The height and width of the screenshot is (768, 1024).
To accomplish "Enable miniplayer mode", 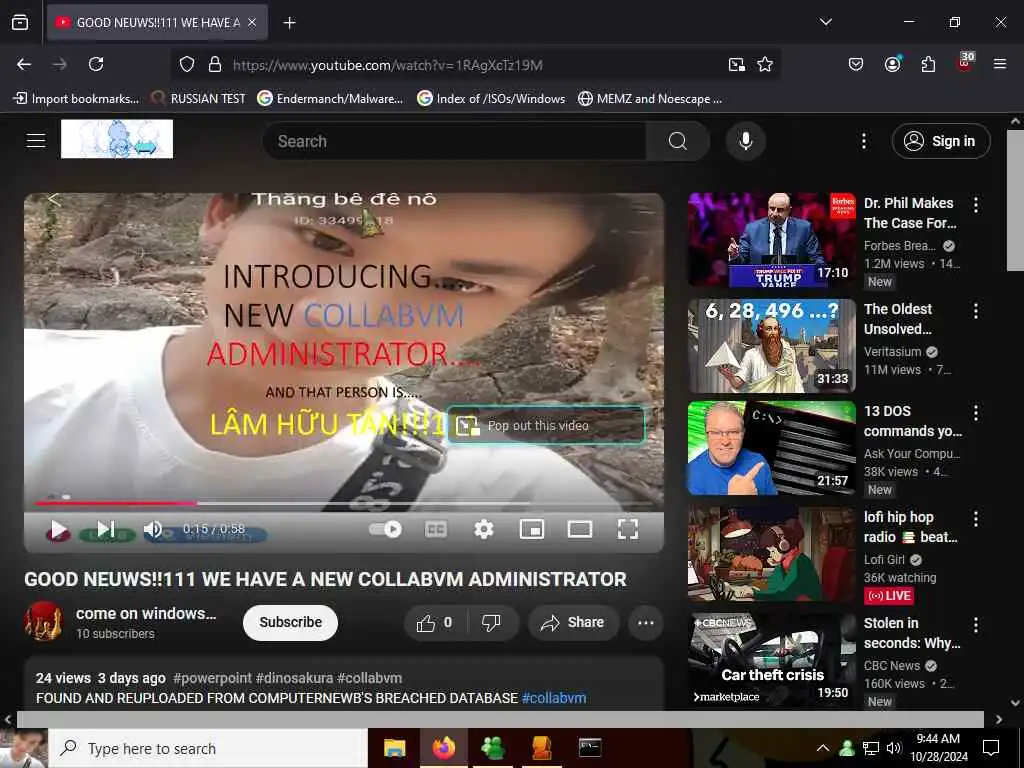I will coord(532,529).
